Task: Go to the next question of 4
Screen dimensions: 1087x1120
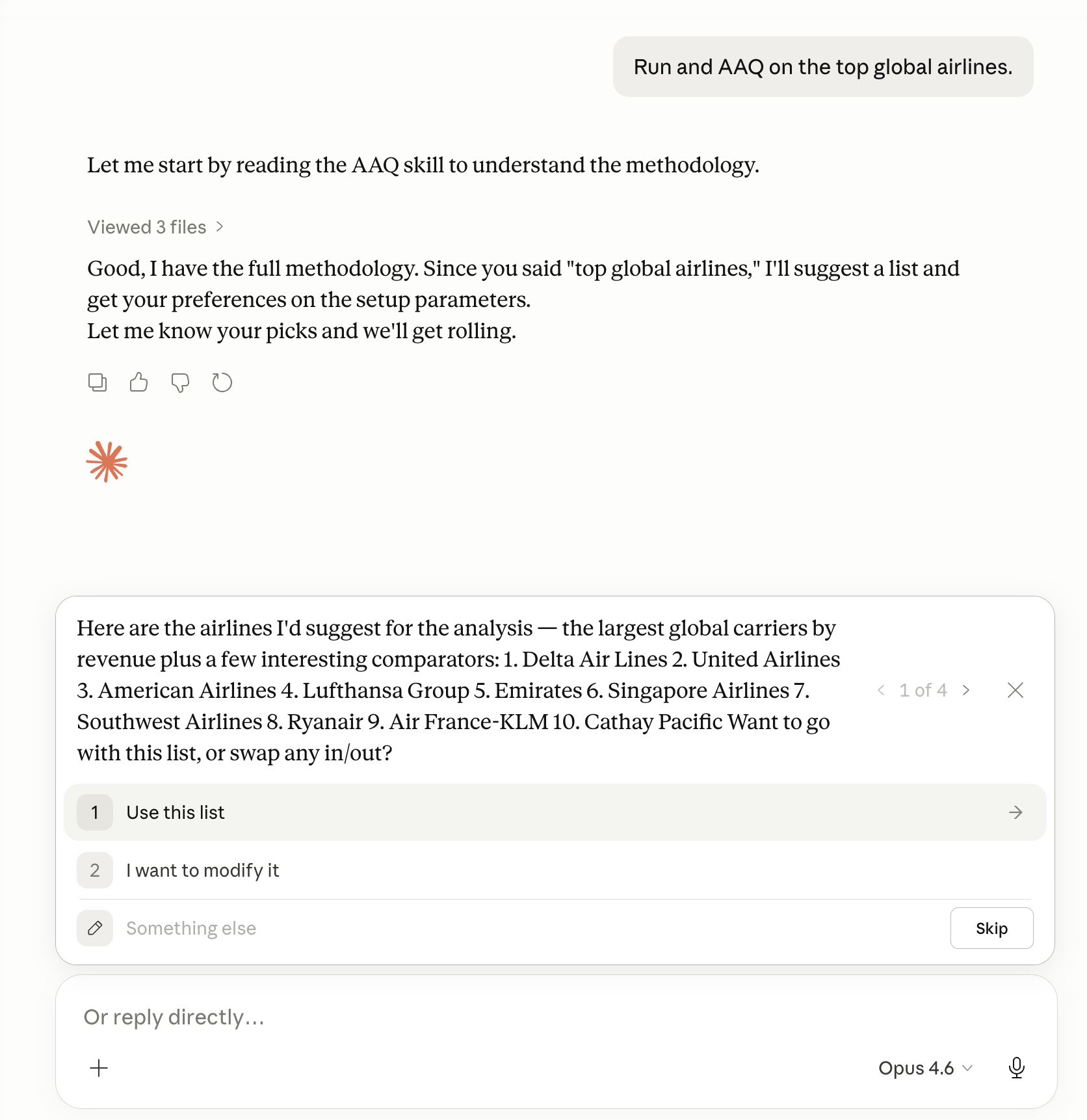Action: tap(966, 690)
